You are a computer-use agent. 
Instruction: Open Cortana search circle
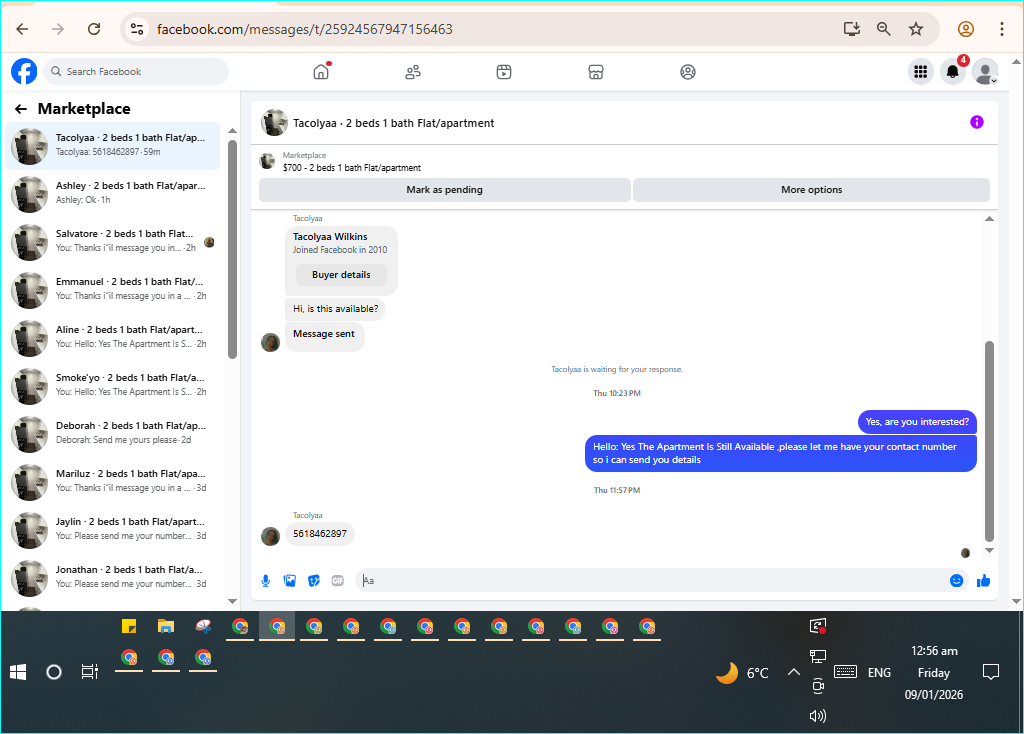[54, 672]
